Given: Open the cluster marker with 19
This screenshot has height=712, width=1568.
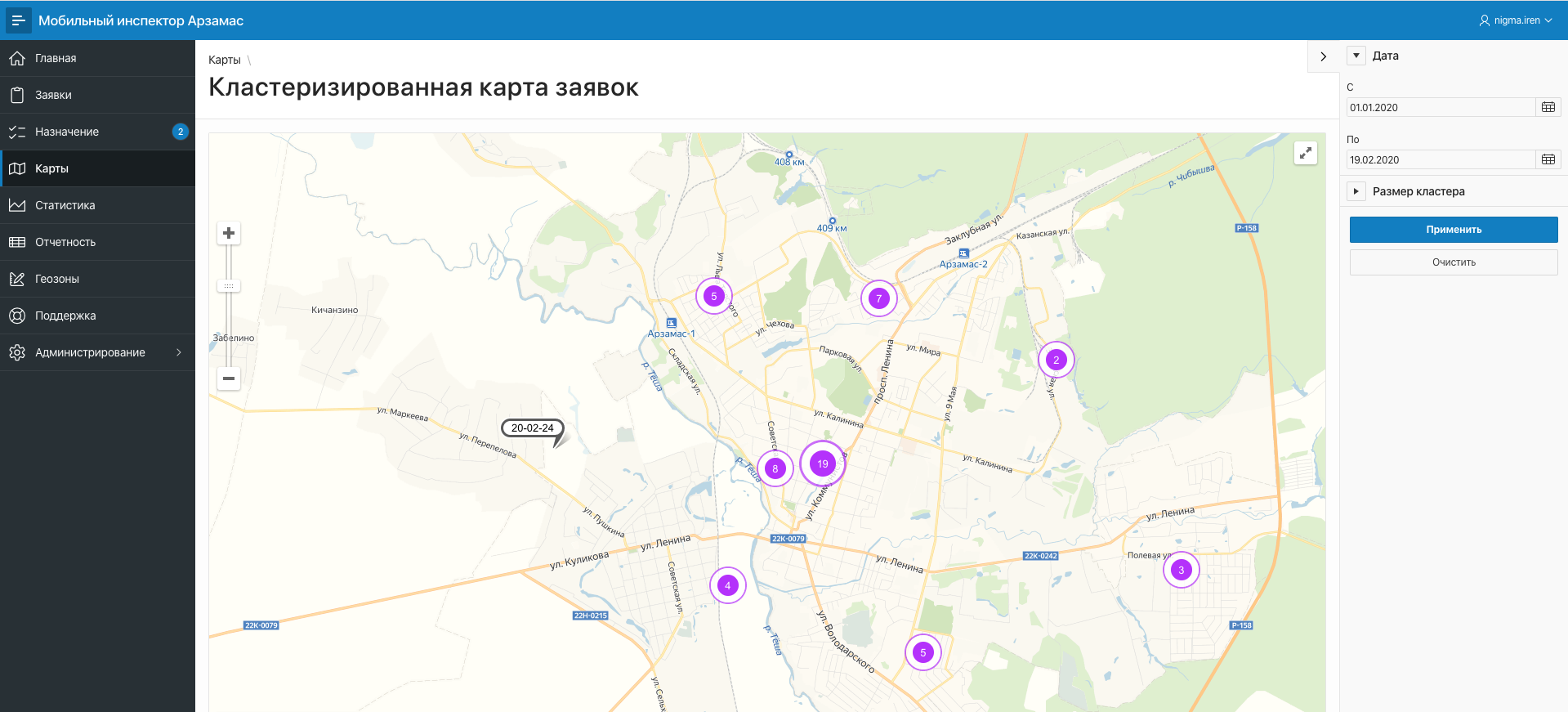Looking at the screenshot, I should tap(823, 463).
